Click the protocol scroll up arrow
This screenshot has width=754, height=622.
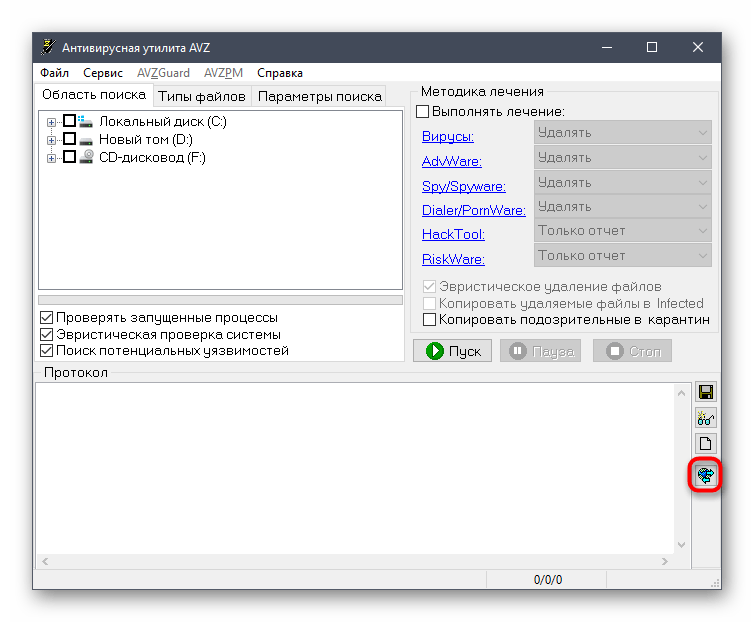[x=681, y=394]
